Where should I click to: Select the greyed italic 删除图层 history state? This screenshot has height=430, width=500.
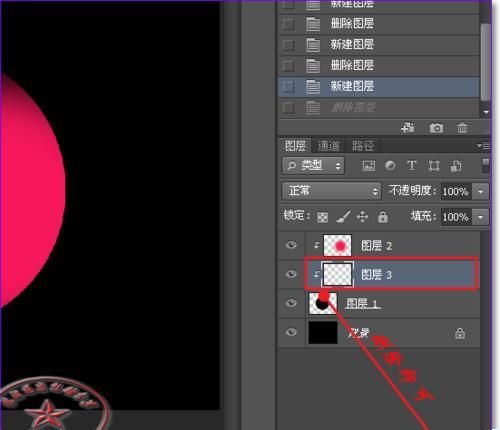coord(379,107)
